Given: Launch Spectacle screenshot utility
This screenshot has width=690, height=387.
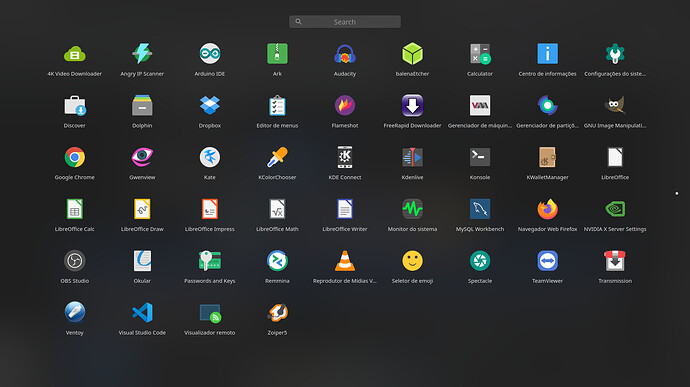Looking at the screenshot, I should (x=480, y=261).
